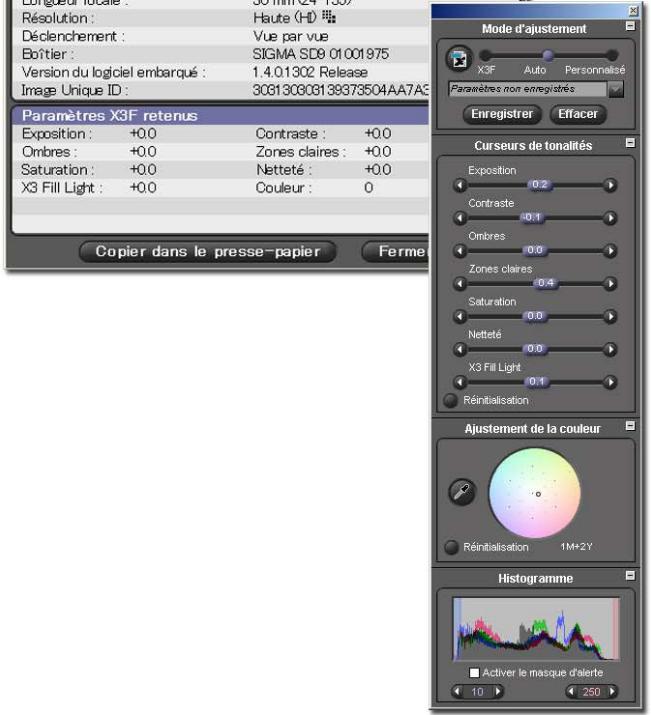This screenshot has height=715, width=651.
Task: Click the Ombres slider handle 0.0
Action: coord(534,250)
